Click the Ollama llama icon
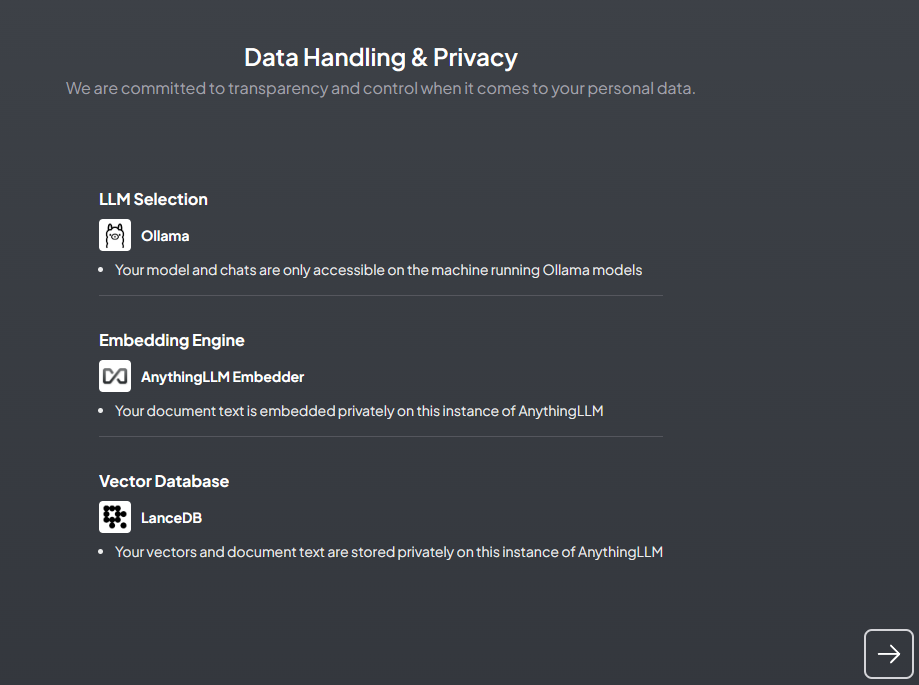919x685 pixels. point(115,235)
